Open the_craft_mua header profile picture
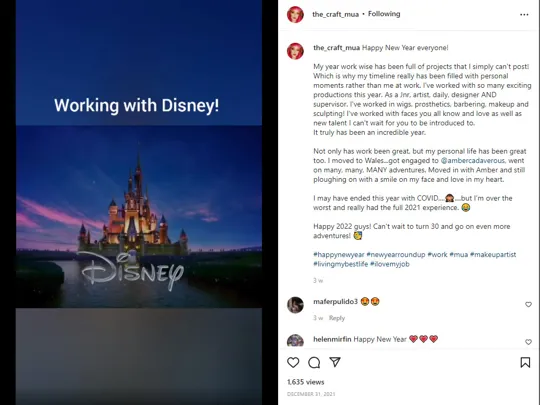Screen dimensions: 540x405 coord(295,14)
